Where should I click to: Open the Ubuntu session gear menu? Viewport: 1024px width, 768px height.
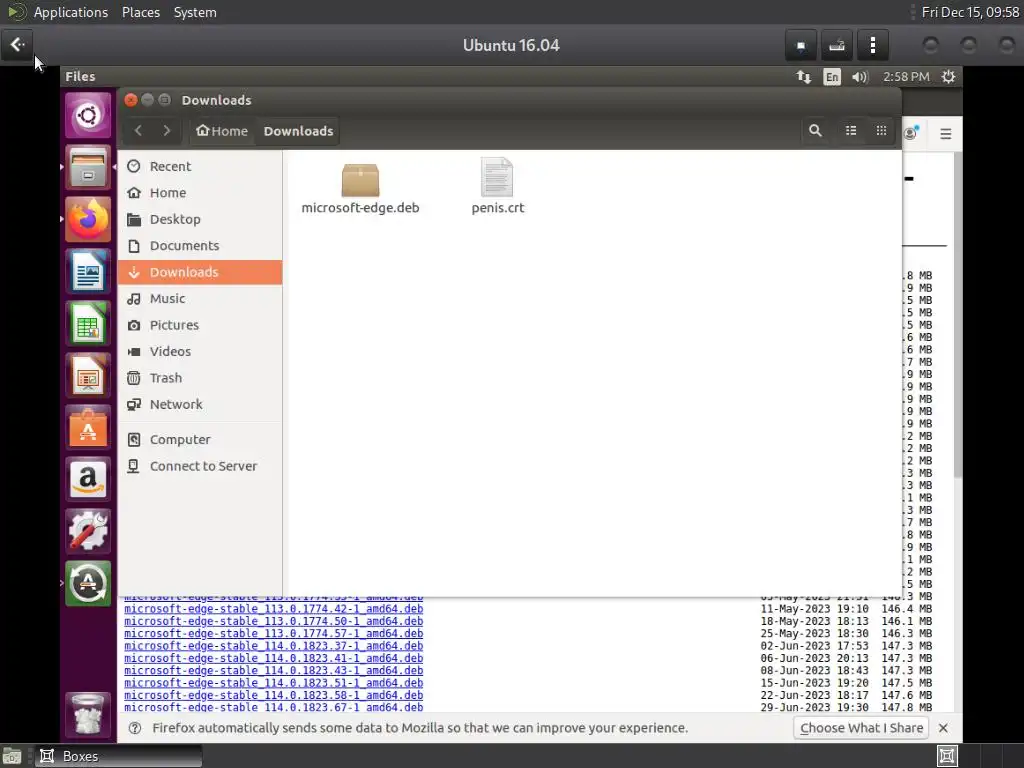click(948, 77)
